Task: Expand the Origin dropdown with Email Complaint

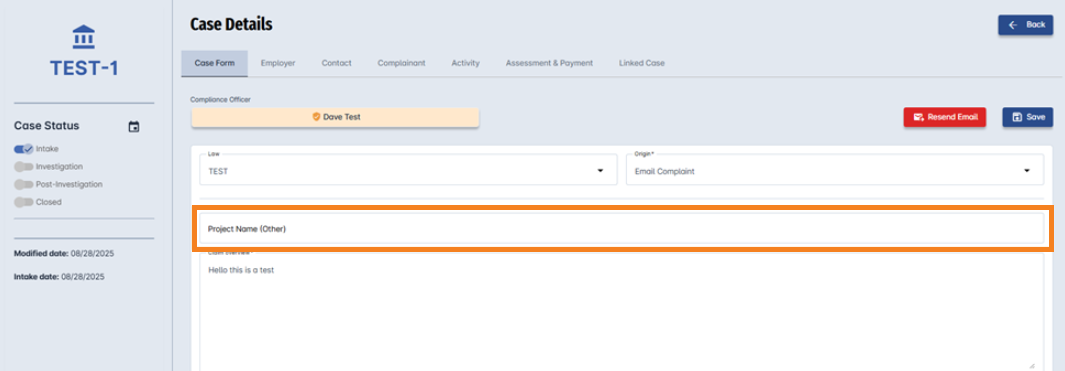Action: coord(835,169)
